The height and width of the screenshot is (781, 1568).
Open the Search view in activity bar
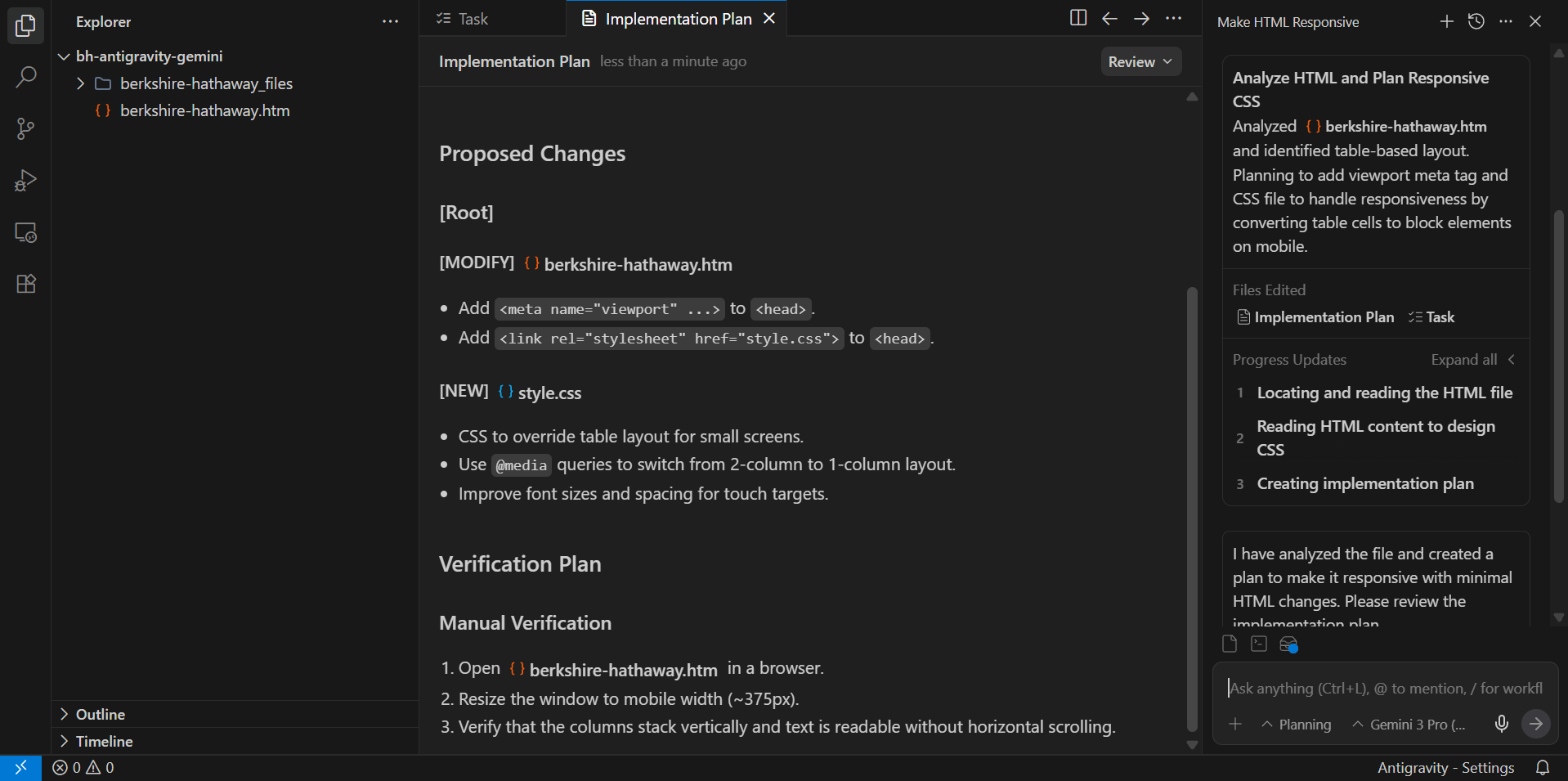tap(25, 78)
